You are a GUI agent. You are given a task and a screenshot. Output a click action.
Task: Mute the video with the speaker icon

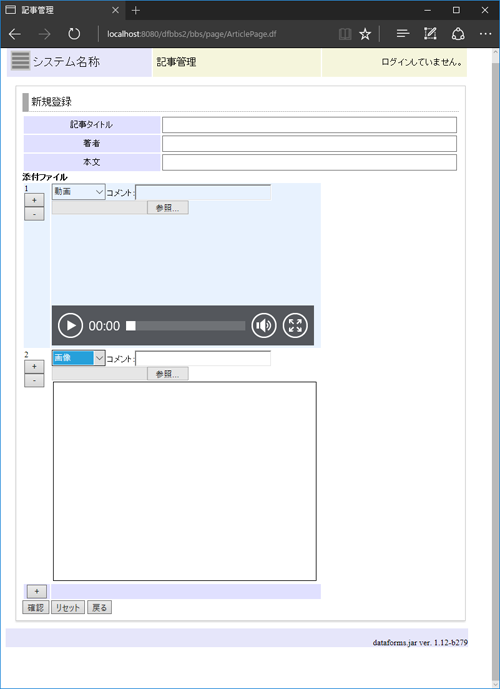click(264, 326)
